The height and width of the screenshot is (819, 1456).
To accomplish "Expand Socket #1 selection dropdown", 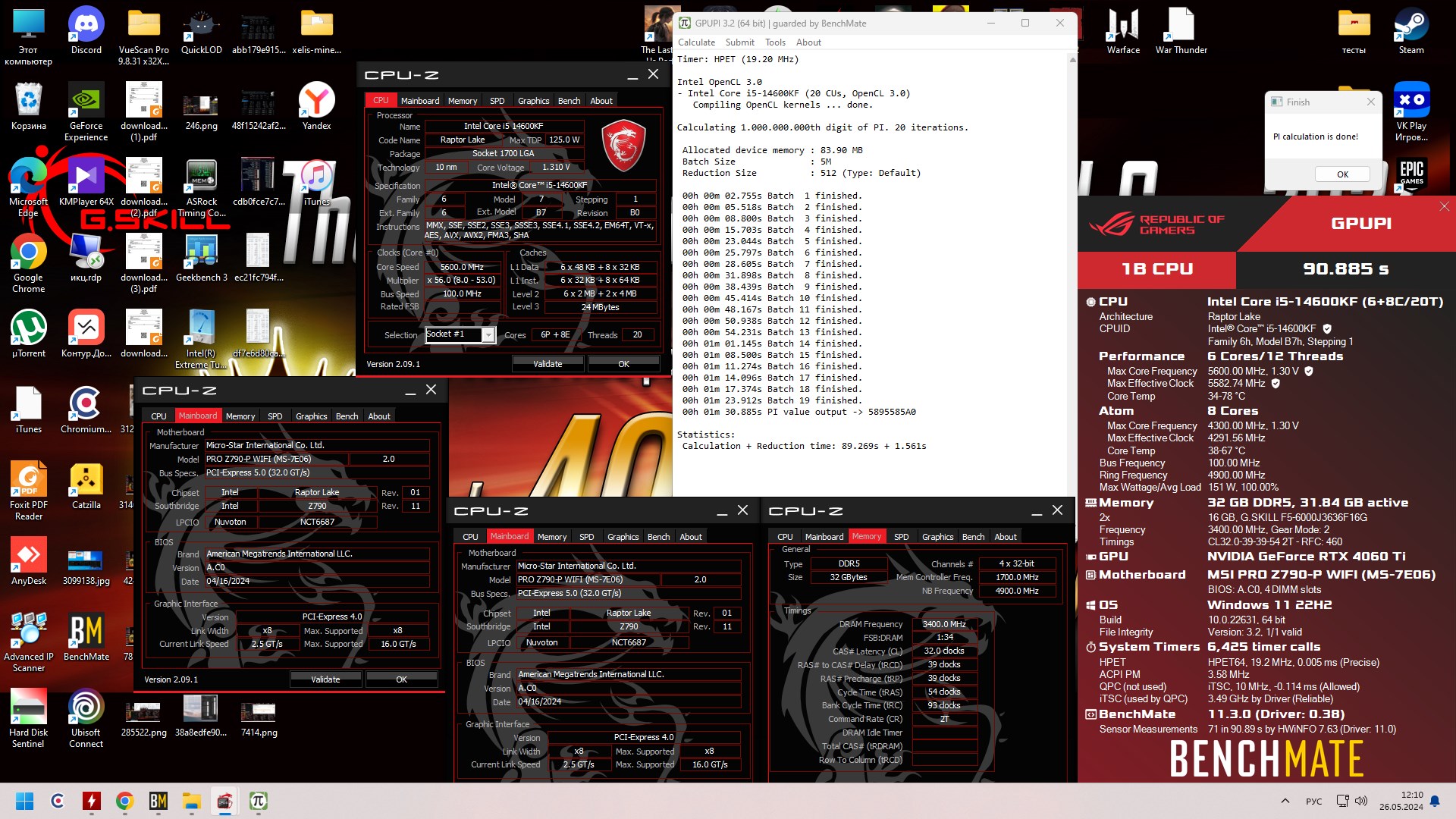I will point(488,334).
